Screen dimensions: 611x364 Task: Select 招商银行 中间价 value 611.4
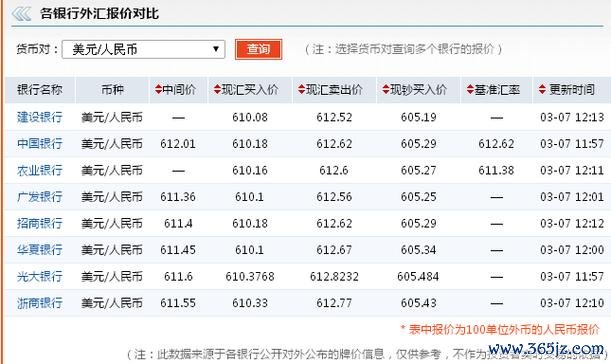click(178, 224)
